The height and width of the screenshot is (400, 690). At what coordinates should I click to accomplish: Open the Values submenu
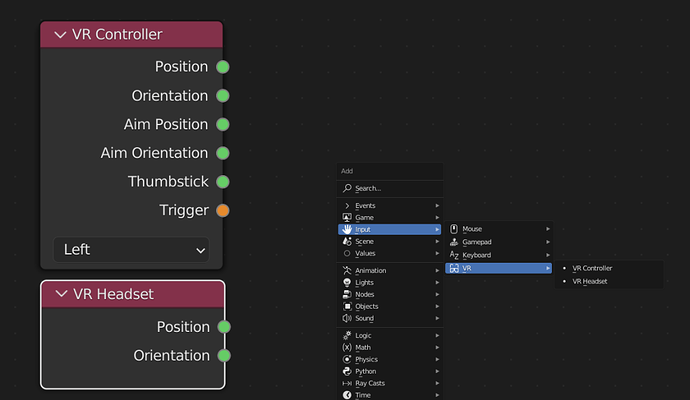pos(390,253)
